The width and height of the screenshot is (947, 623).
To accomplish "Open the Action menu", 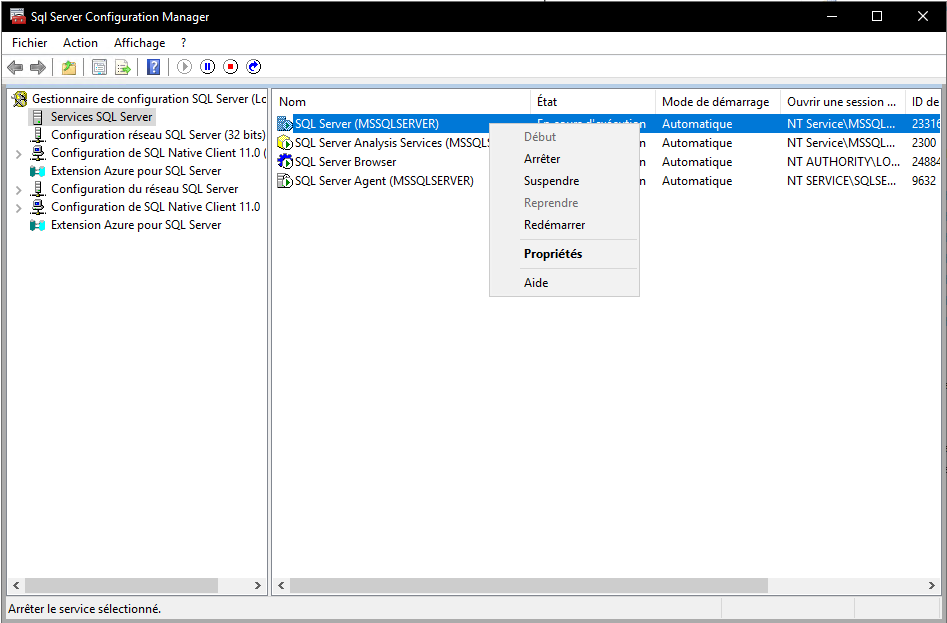I will click(x=80, y=43).
